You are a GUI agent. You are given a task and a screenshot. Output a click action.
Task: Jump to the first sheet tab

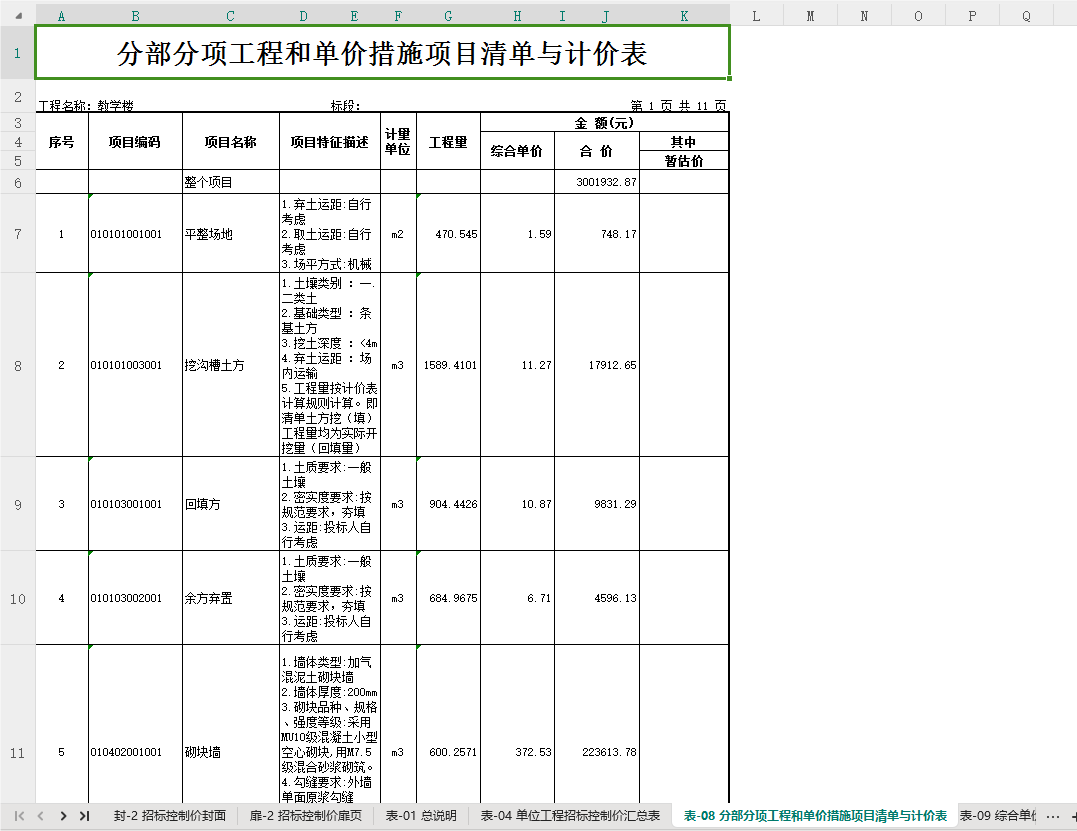(19, 816)
